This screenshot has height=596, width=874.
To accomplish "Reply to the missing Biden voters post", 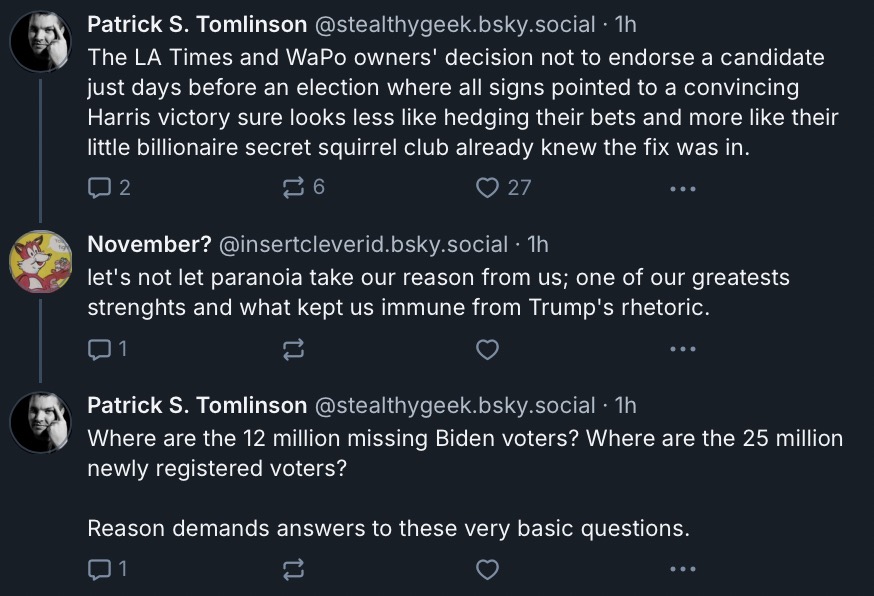I will tap(108, 569).
